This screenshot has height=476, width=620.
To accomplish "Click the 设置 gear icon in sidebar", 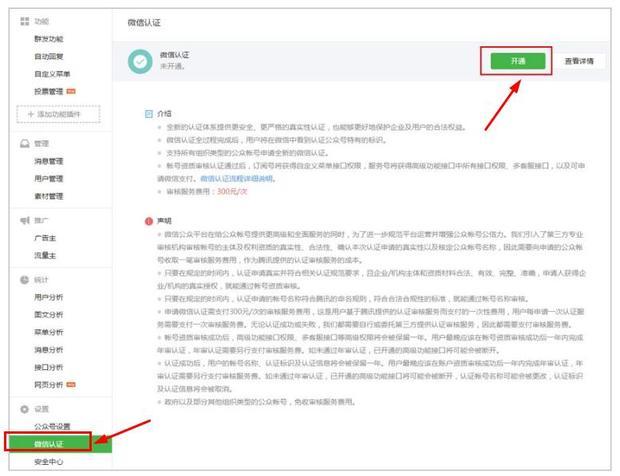I will point(25,409).
